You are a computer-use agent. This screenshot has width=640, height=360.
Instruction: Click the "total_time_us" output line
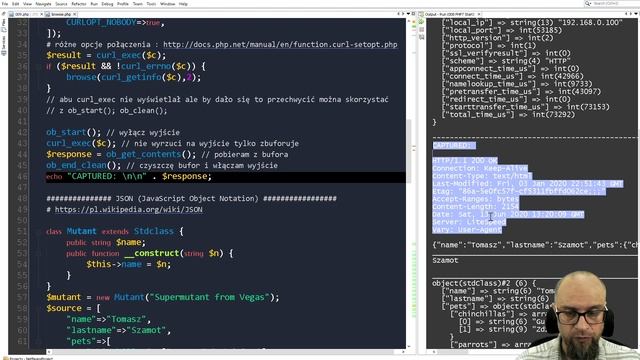[509, 115]
